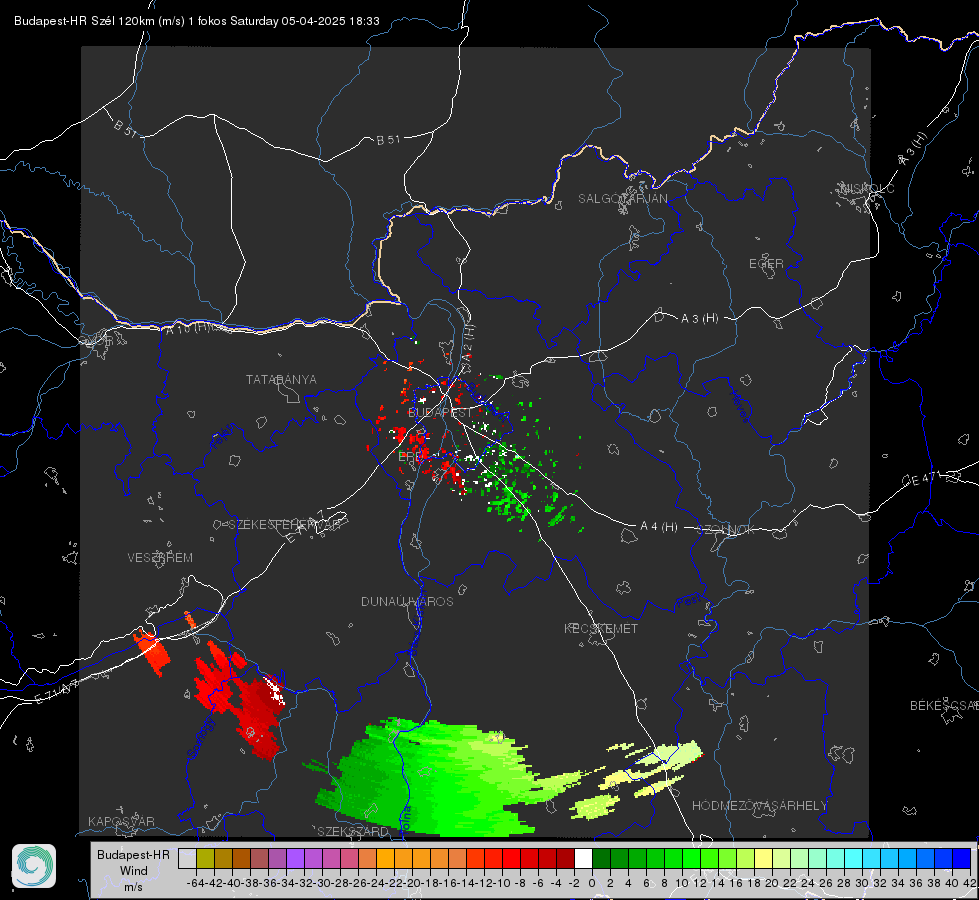Viewport: 979px width, 900px height.
Task: Click the 'A 10 (H)' road label
Action: tap(189, 328)
